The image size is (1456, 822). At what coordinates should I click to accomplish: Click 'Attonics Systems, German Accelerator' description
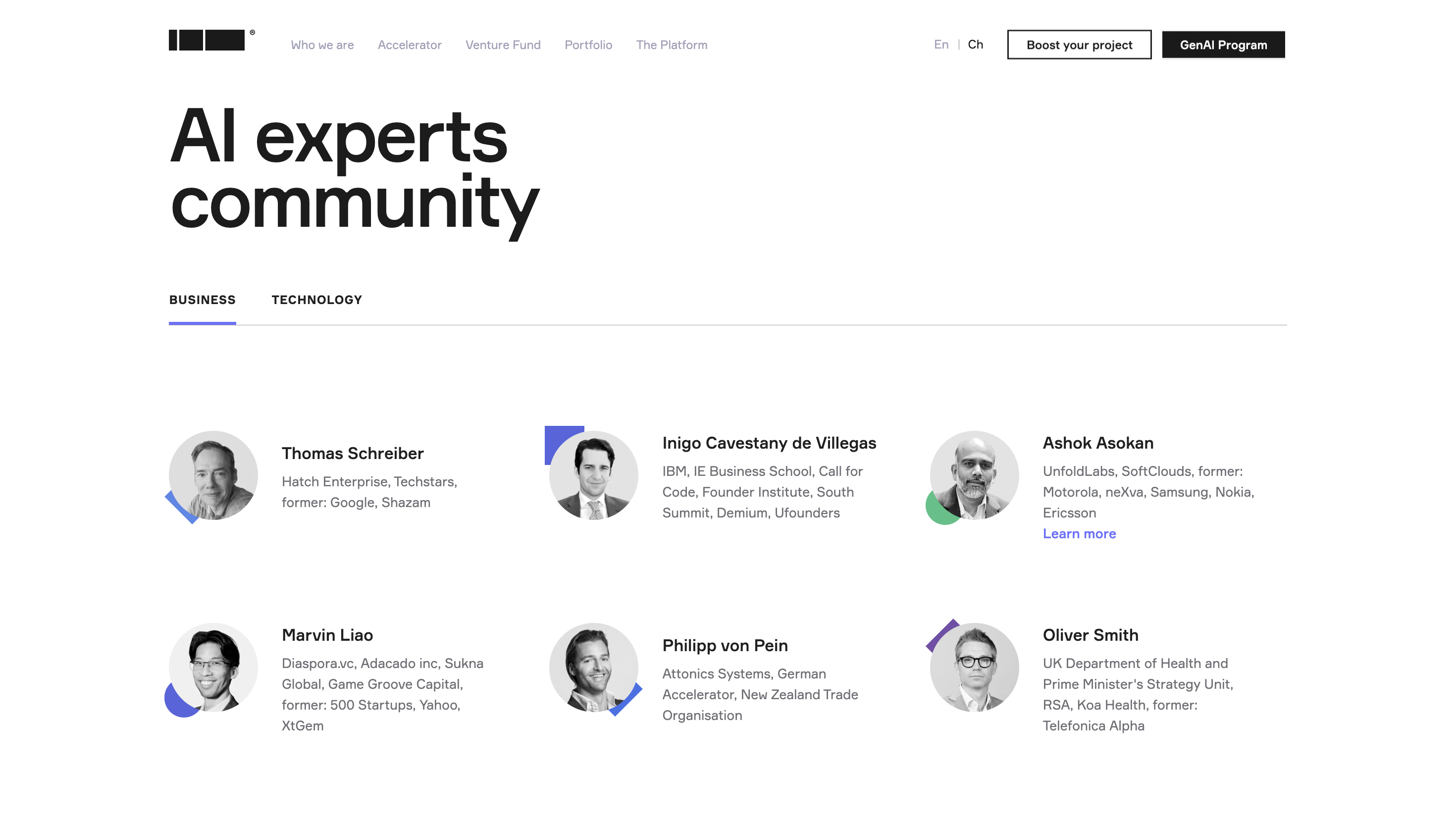coord(760,694)
